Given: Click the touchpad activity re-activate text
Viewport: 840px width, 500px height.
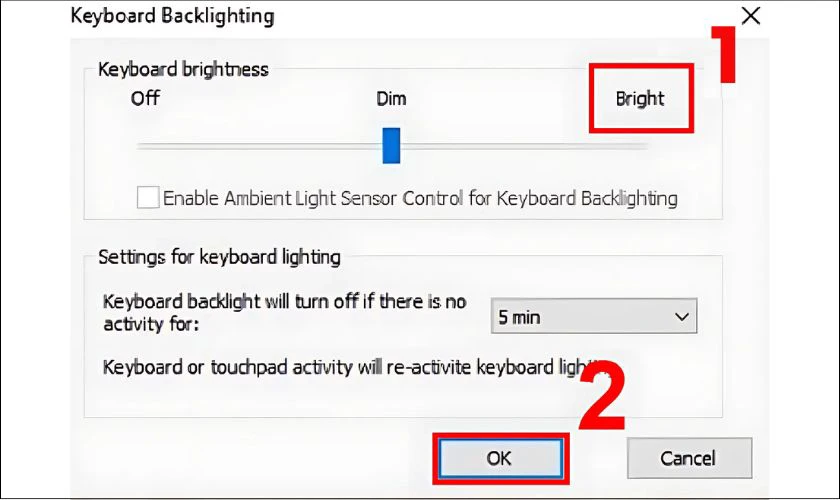Looking at the screenshot, I should 340,367.
